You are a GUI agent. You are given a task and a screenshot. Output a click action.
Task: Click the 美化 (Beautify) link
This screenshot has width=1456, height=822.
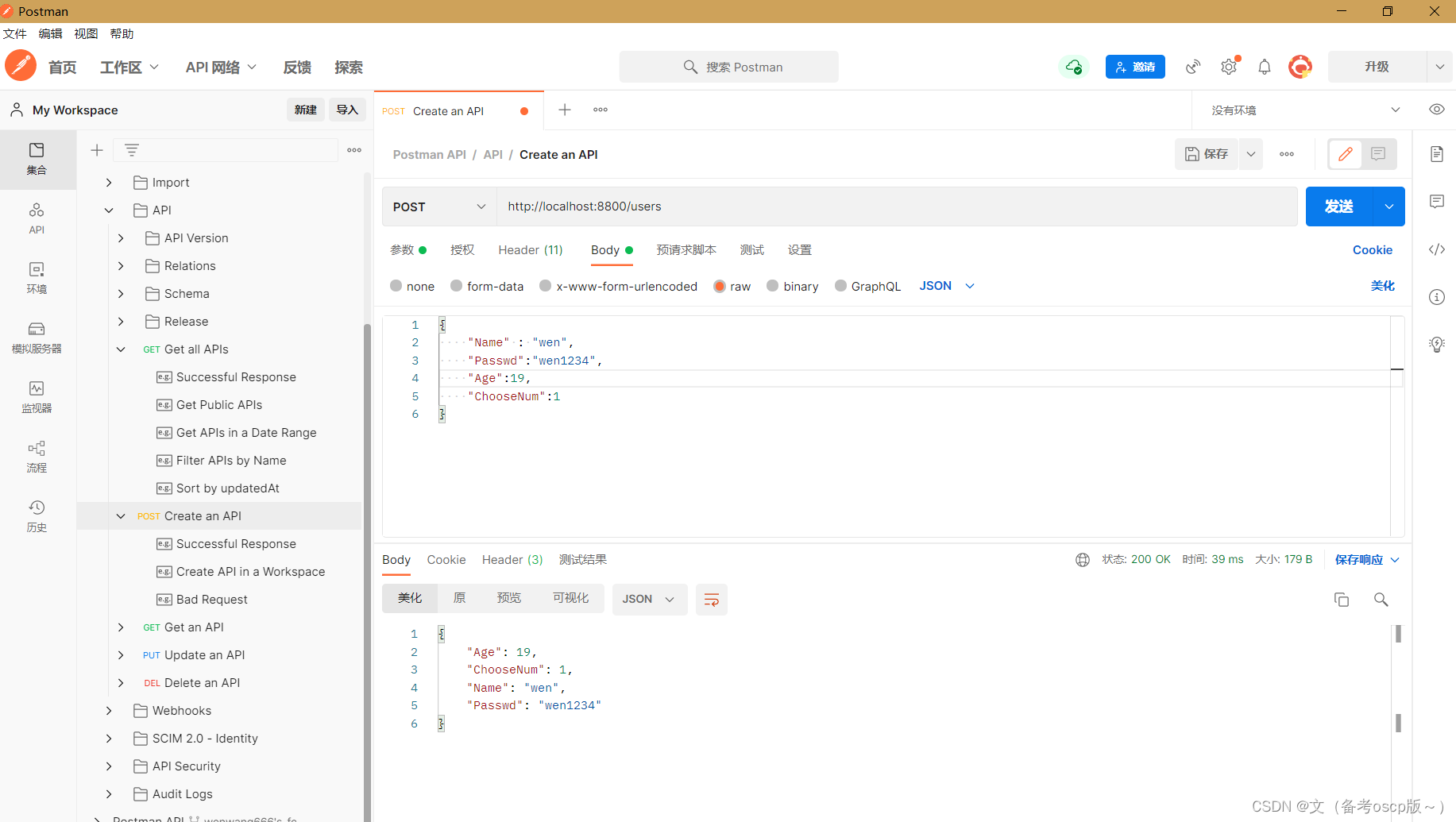point(1382,286)
